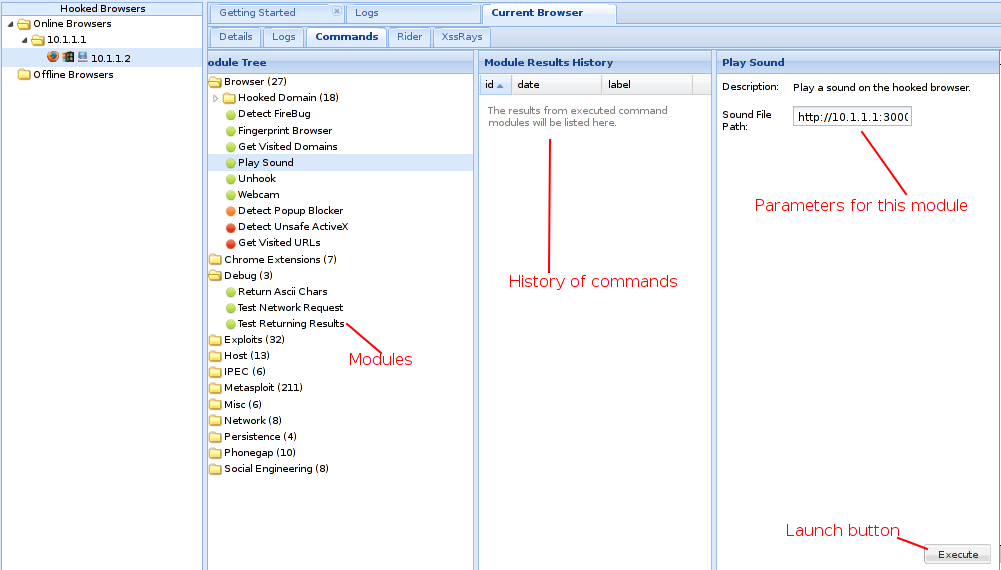The image size is (1001, 570).
Task: Collapse the 10.1.1.1 tree node
Action: (x=25, y=40)
